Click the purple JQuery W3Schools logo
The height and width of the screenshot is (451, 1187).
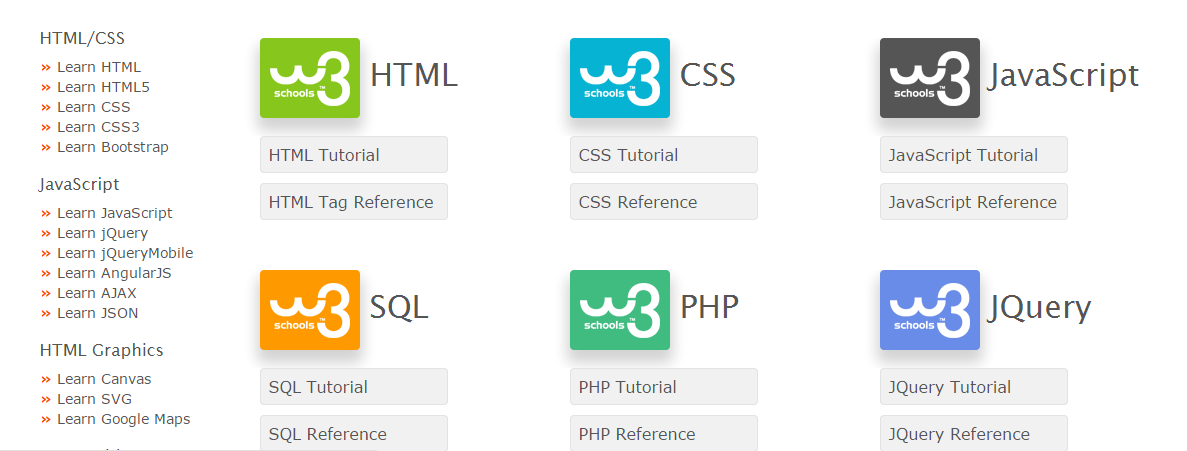929,310
